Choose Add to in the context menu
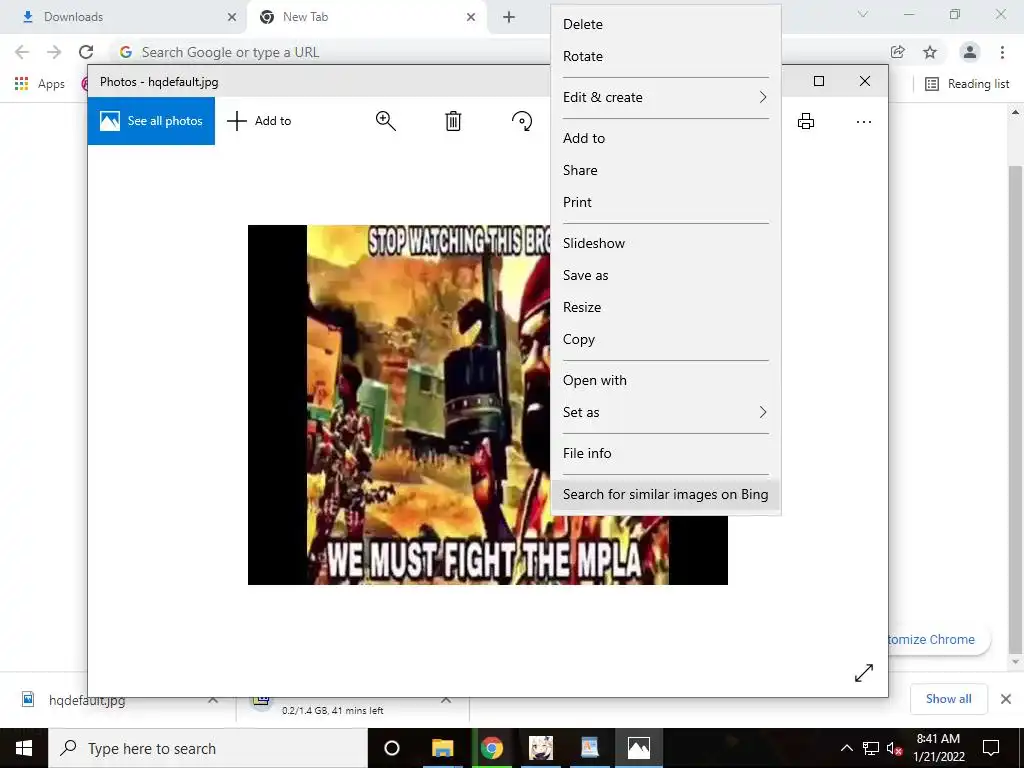The image size is (1024, 768). [x=665, y=138]
